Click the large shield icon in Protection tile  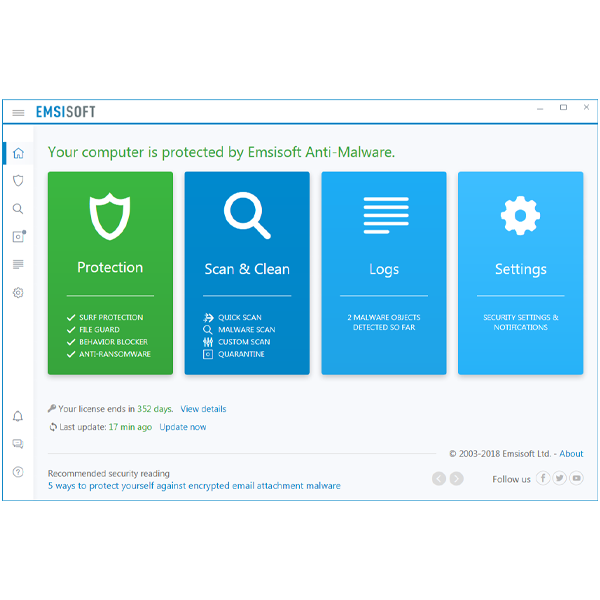110,216
